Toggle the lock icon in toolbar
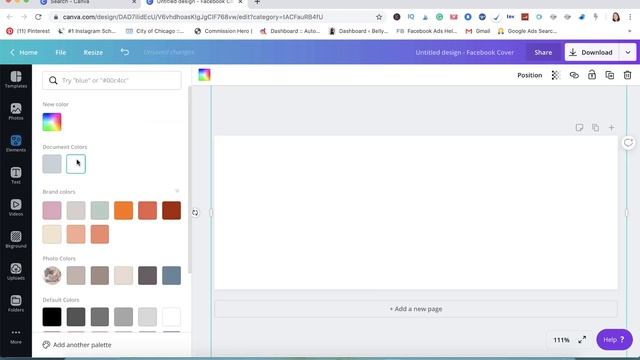Image resolution: width=640 pixels, height=360 pixels. (592, 75)
